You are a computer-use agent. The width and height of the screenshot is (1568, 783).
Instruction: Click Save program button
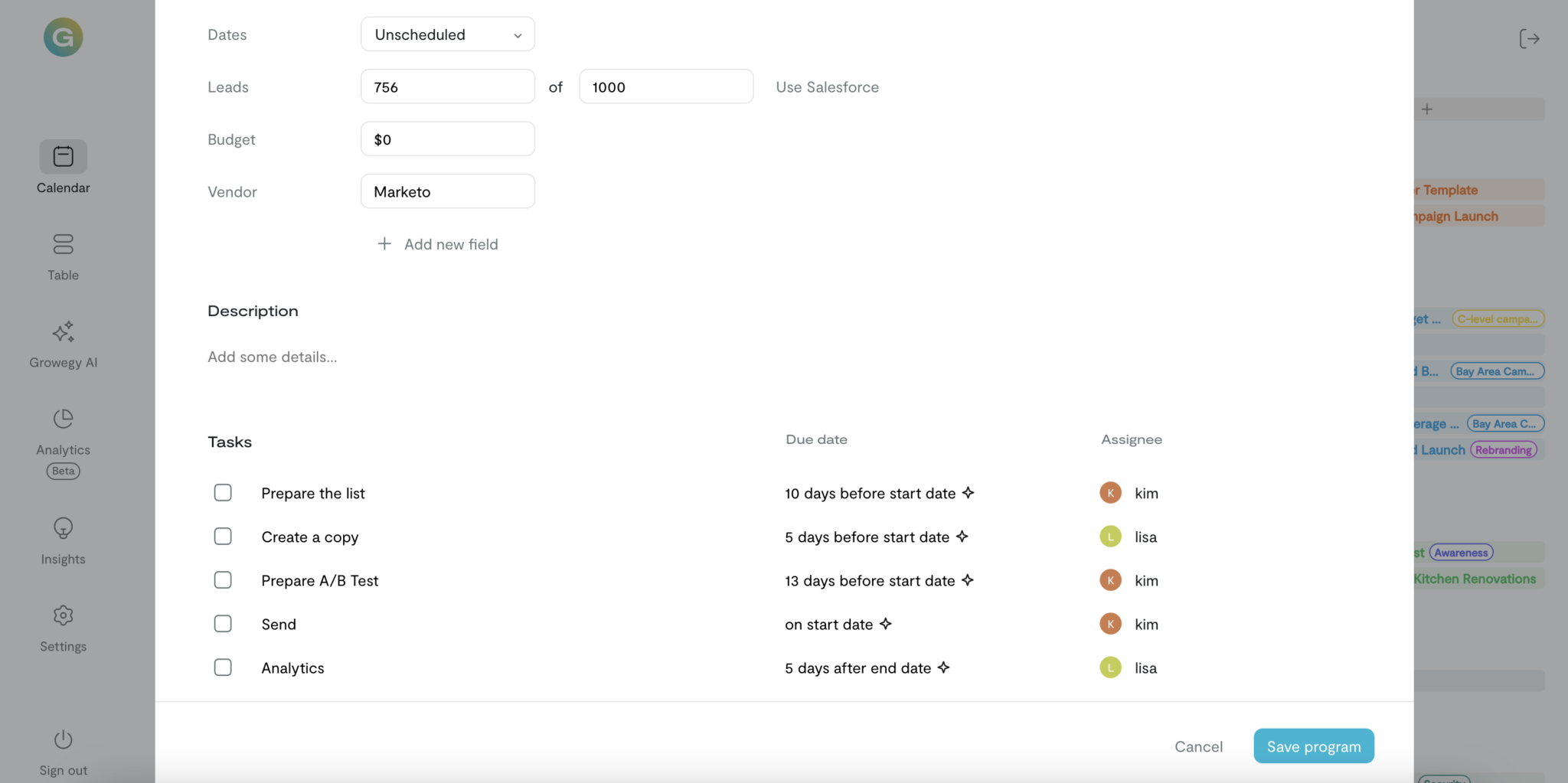1313,746
